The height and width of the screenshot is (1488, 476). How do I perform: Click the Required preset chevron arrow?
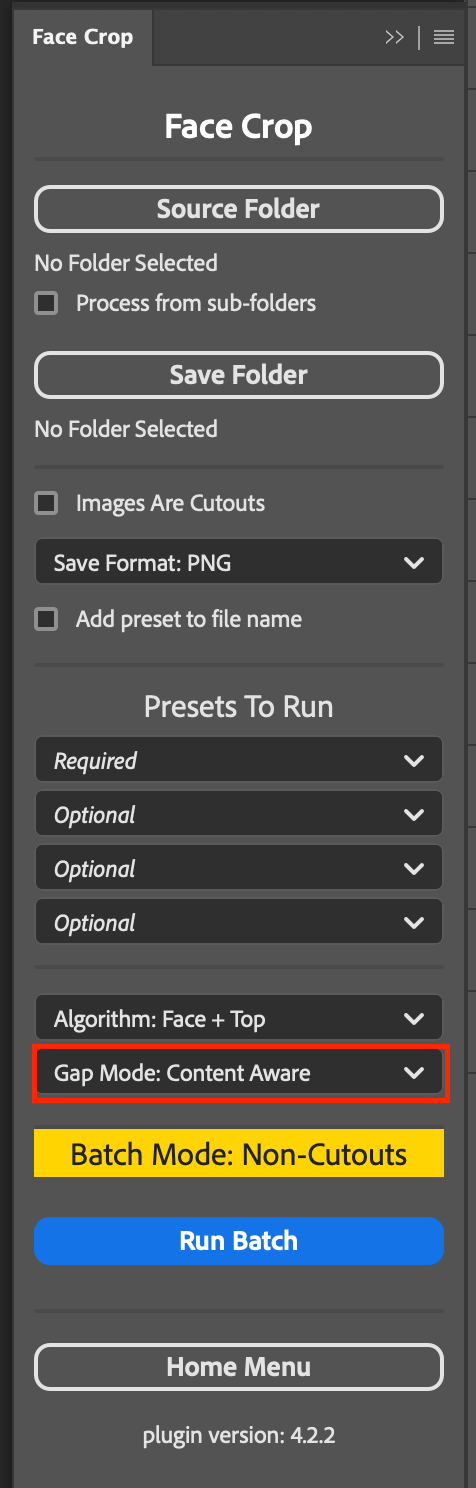point(414,762)
